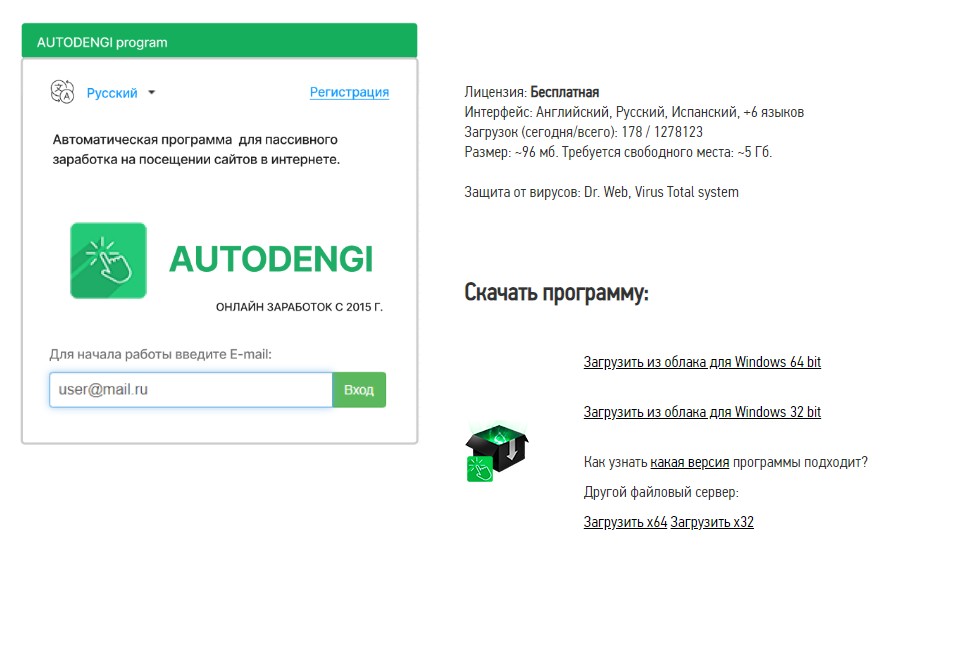Image resolution: width=954 pixels, height=645 pixels.
Task: Click small green hand badge on box
Action: (480, 469)
